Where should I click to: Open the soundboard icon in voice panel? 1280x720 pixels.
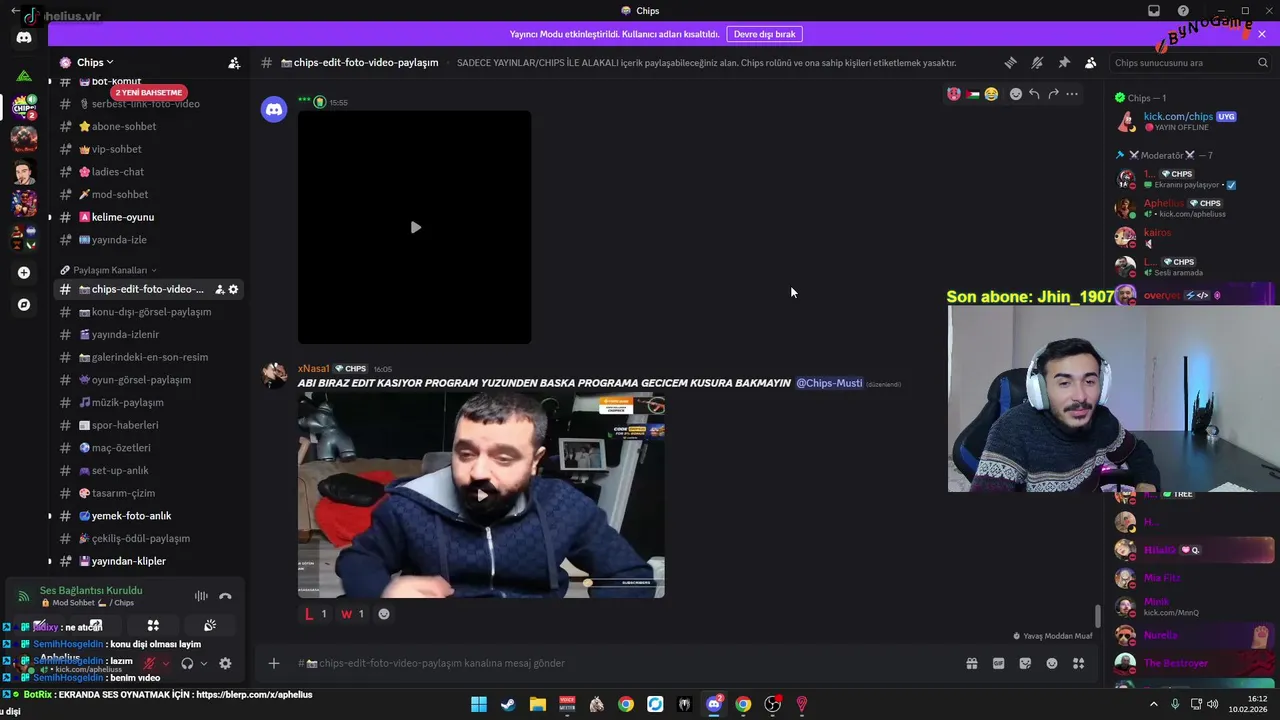[x=210, y=626]
